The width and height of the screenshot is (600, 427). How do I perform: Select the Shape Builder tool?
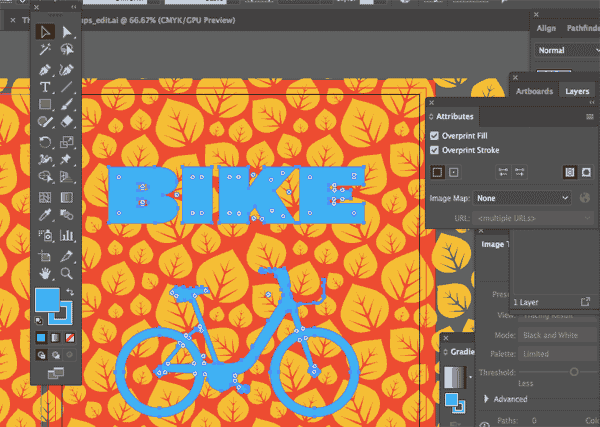tap(45, 177)
